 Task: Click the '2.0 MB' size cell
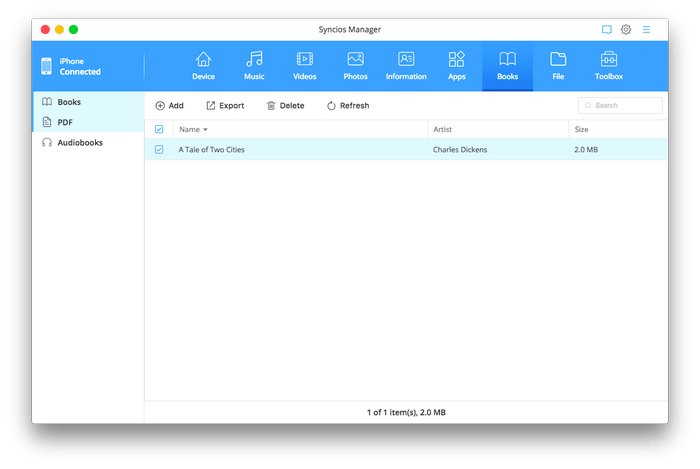point(586,149)
